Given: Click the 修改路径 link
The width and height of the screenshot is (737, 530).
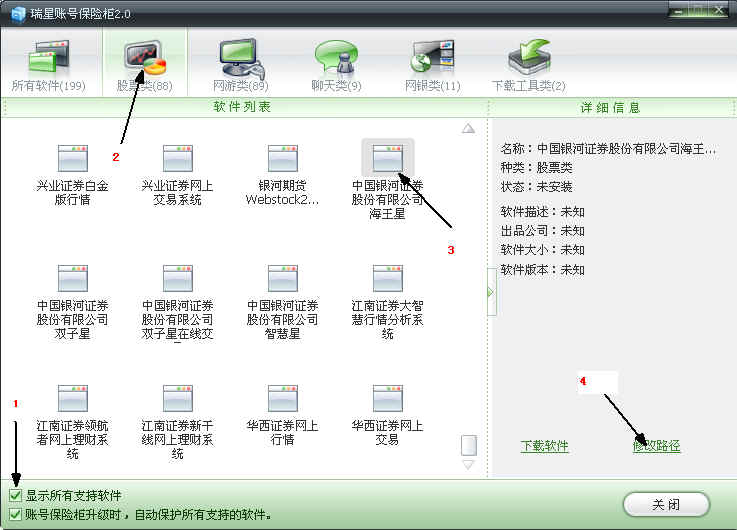Looking at the screenshot, I should pyautogui.click(x=657, y=446).
